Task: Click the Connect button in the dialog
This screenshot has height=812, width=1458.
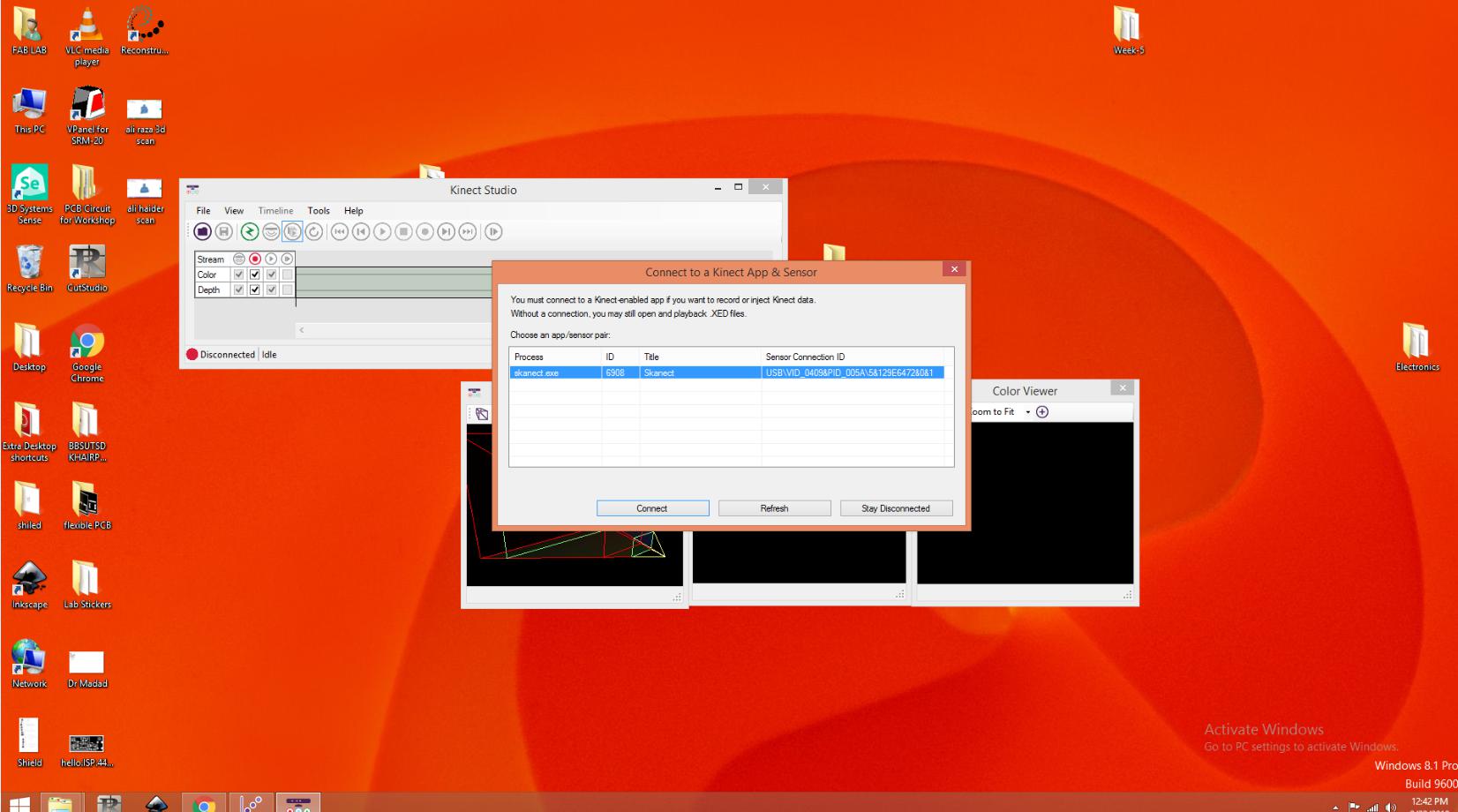Action: [652, 508]
